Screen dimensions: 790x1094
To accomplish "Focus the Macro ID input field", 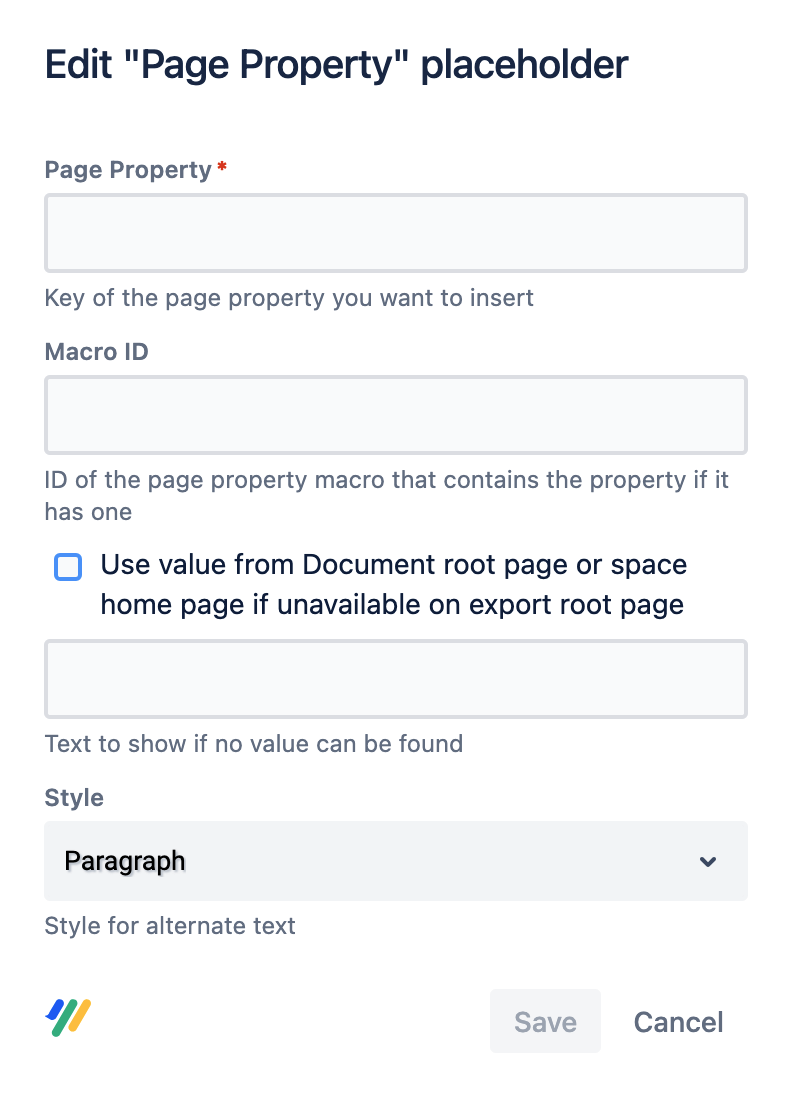I will 395,415.
